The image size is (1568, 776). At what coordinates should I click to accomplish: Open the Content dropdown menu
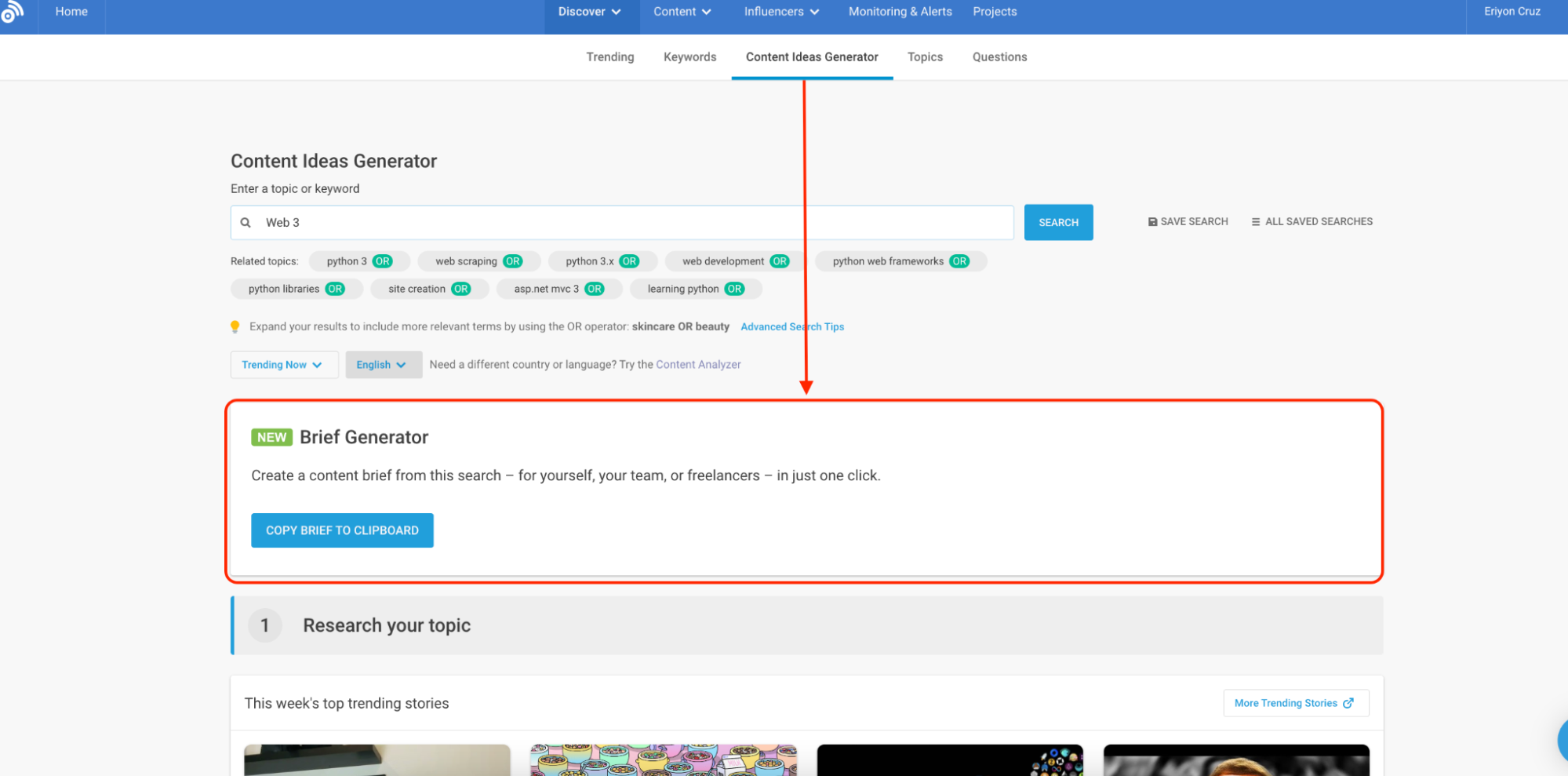tap(682, 12)
